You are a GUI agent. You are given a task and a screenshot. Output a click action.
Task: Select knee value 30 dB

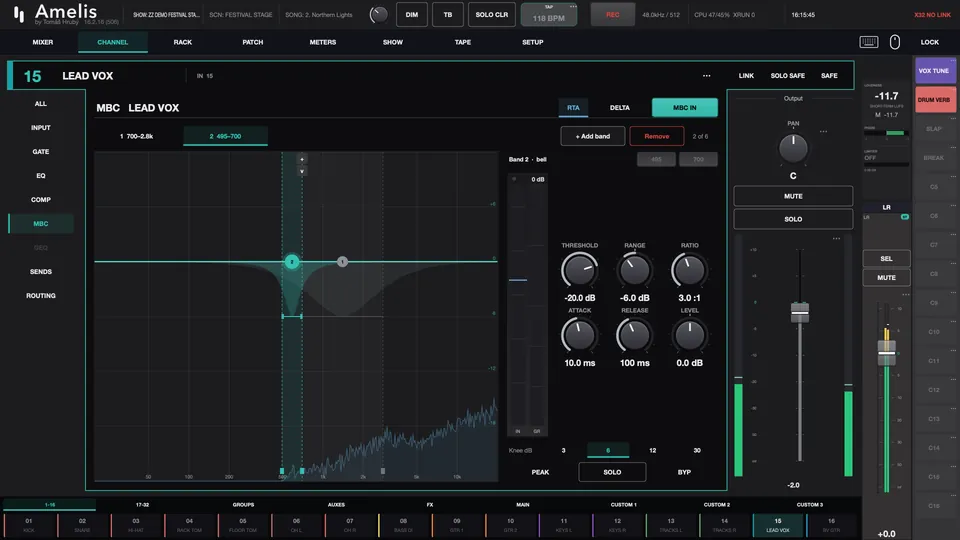(x=697, y=451)
